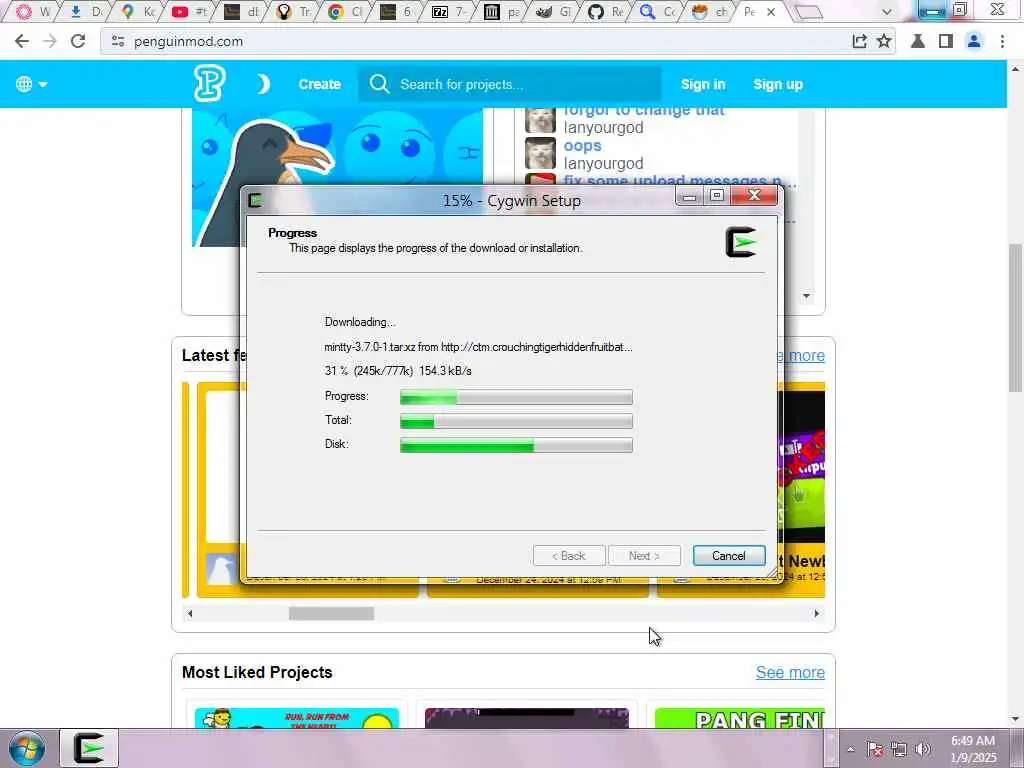This screenshot has height=768, width=1024.
Task: Click the right arrow of featured projects scrollbar
Action: coord(816,613)
